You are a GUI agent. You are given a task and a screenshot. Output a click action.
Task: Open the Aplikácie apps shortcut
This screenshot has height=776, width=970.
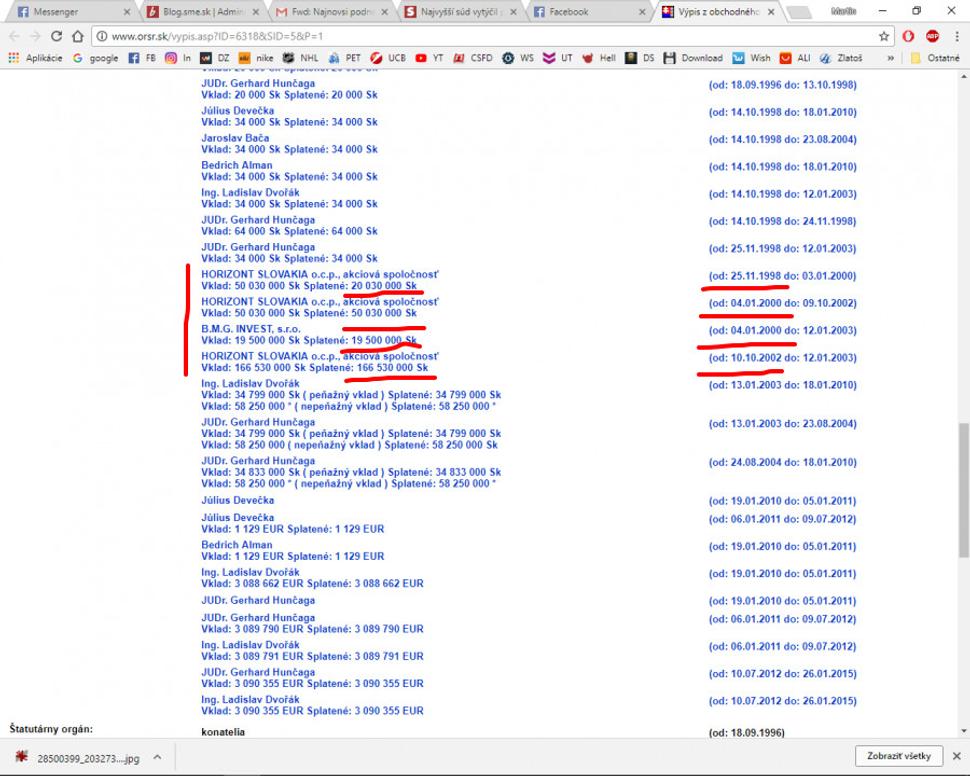pyautogui.click(x=35, y=58)
